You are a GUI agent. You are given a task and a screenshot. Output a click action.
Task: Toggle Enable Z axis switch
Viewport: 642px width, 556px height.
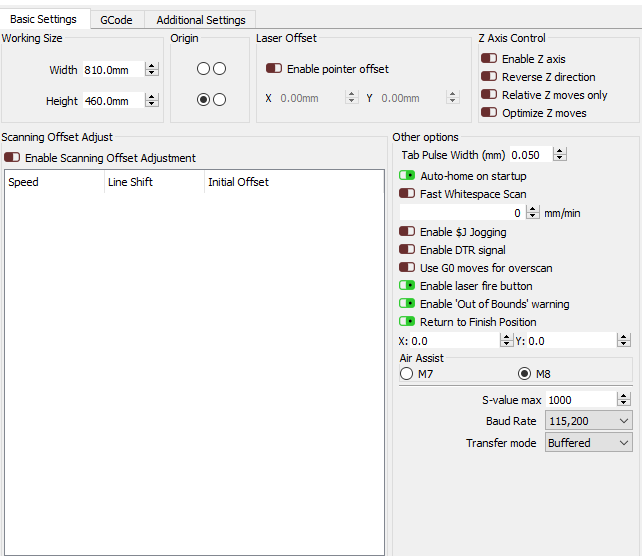pyautogui.click(x=489, y=59)
